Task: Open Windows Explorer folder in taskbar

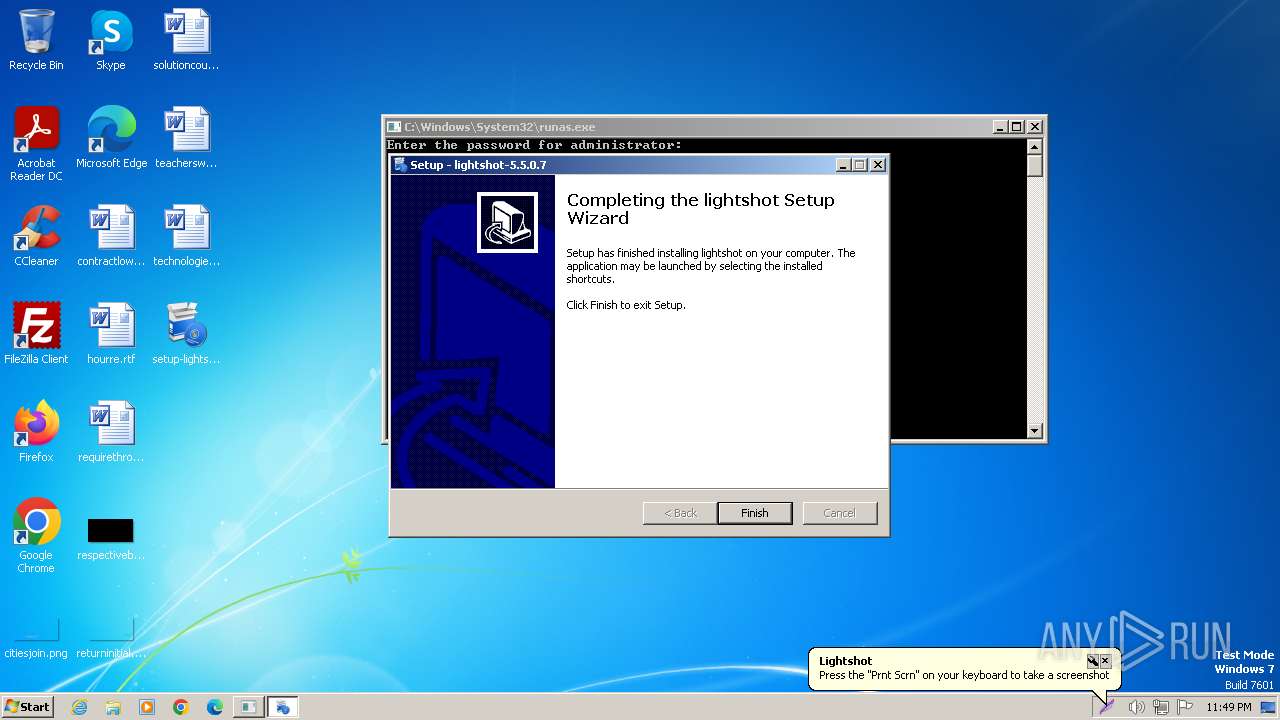Action: pos(113,707)
